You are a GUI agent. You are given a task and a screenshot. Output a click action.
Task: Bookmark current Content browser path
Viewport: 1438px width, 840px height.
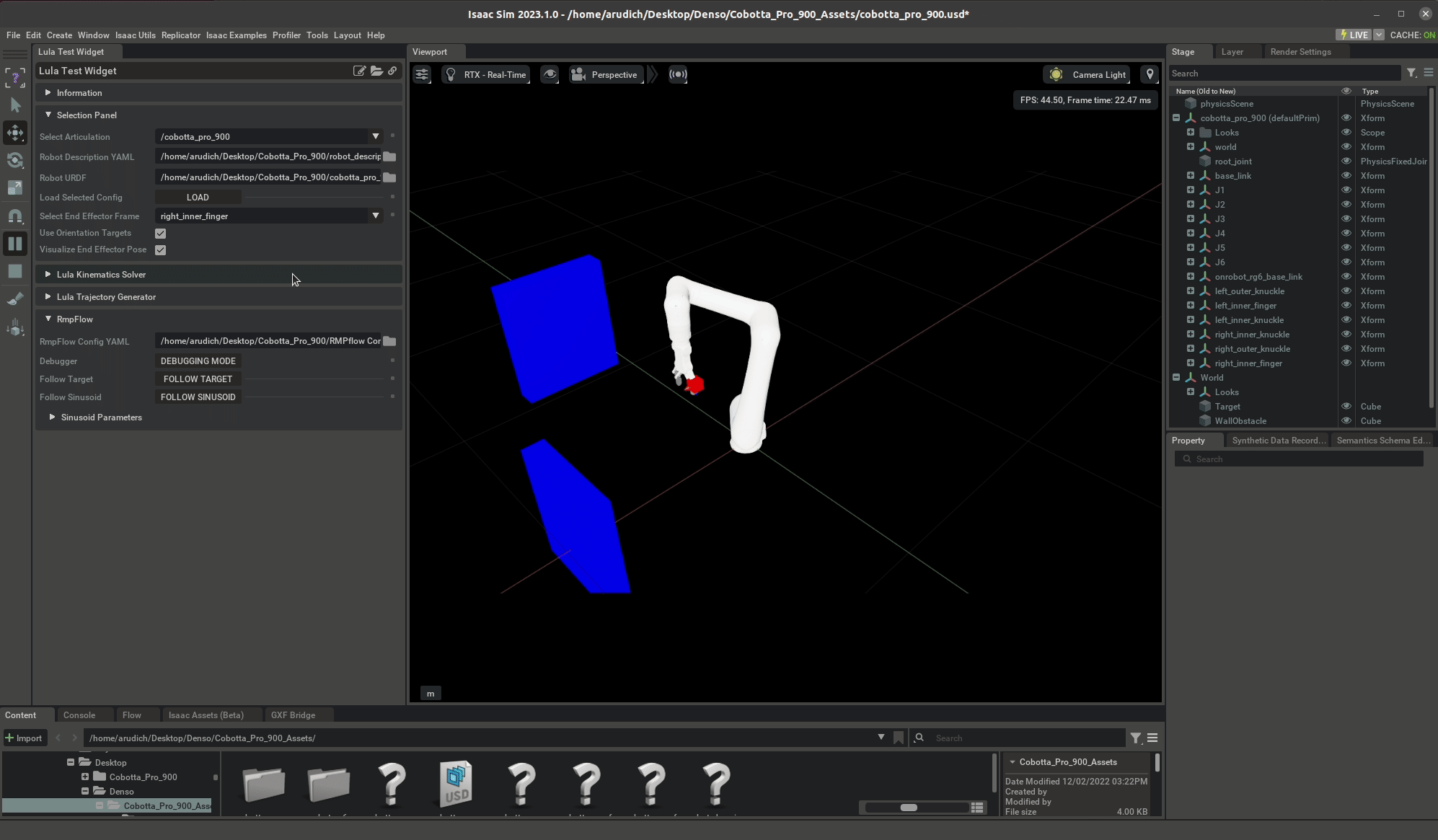(x=899, y=738)
